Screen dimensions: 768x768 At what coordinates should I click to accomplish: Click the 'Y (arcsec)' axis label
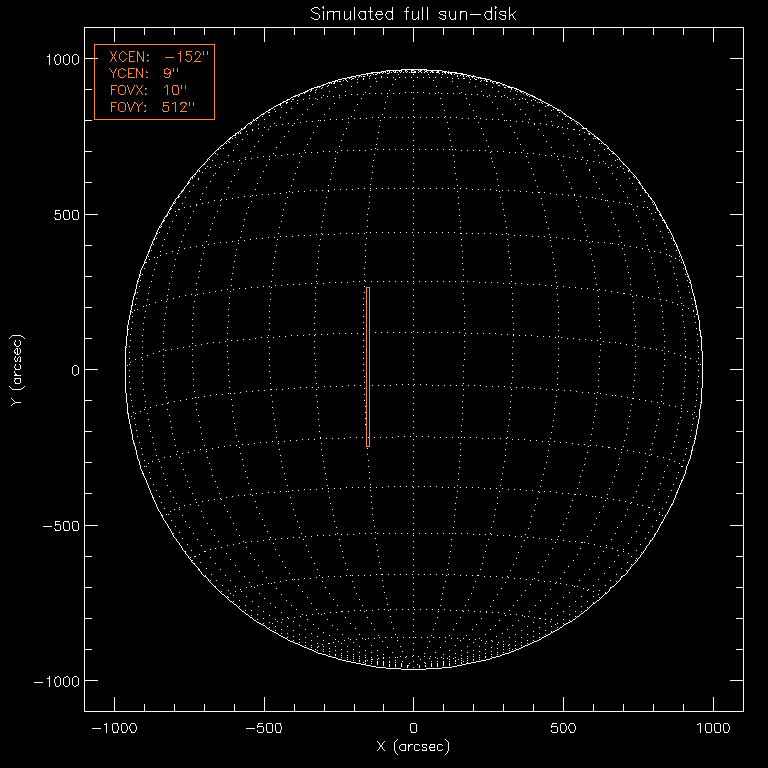tap(16, 370)
